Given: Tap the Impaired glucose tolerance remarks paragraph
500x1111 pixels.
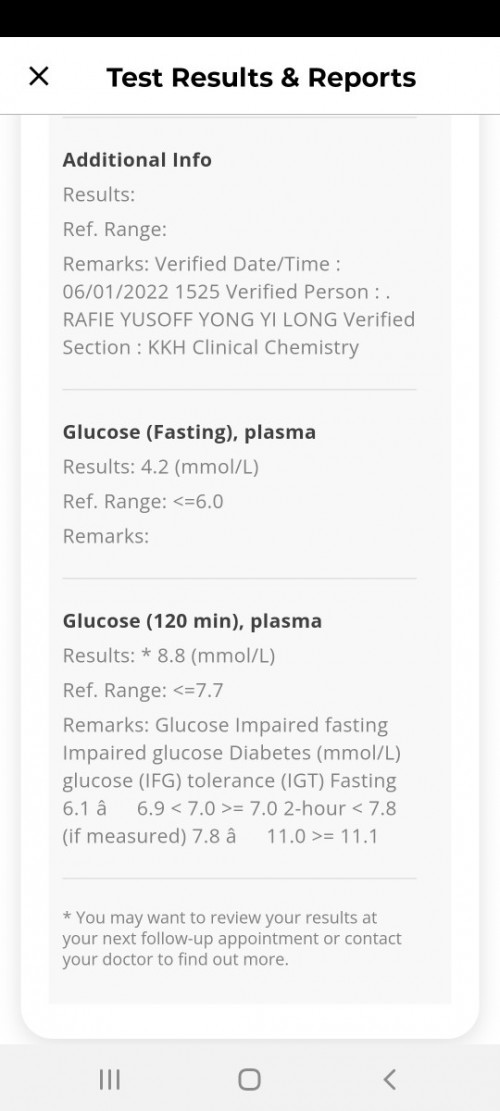Looking at the screenshot, I should pos(232,781).
